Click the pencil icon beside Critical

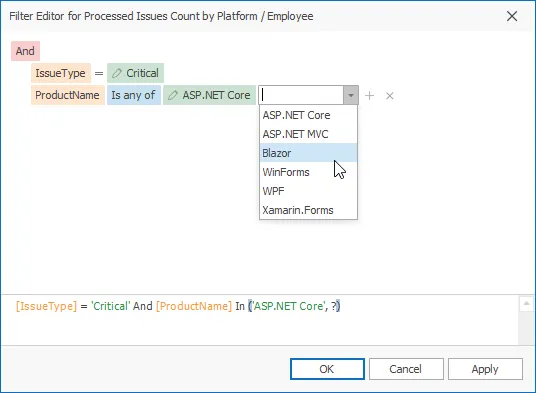(x=117, y=73)
